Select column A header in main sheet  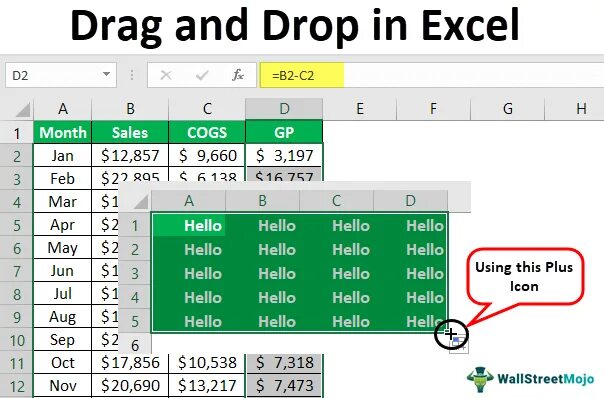coord(63,109)
